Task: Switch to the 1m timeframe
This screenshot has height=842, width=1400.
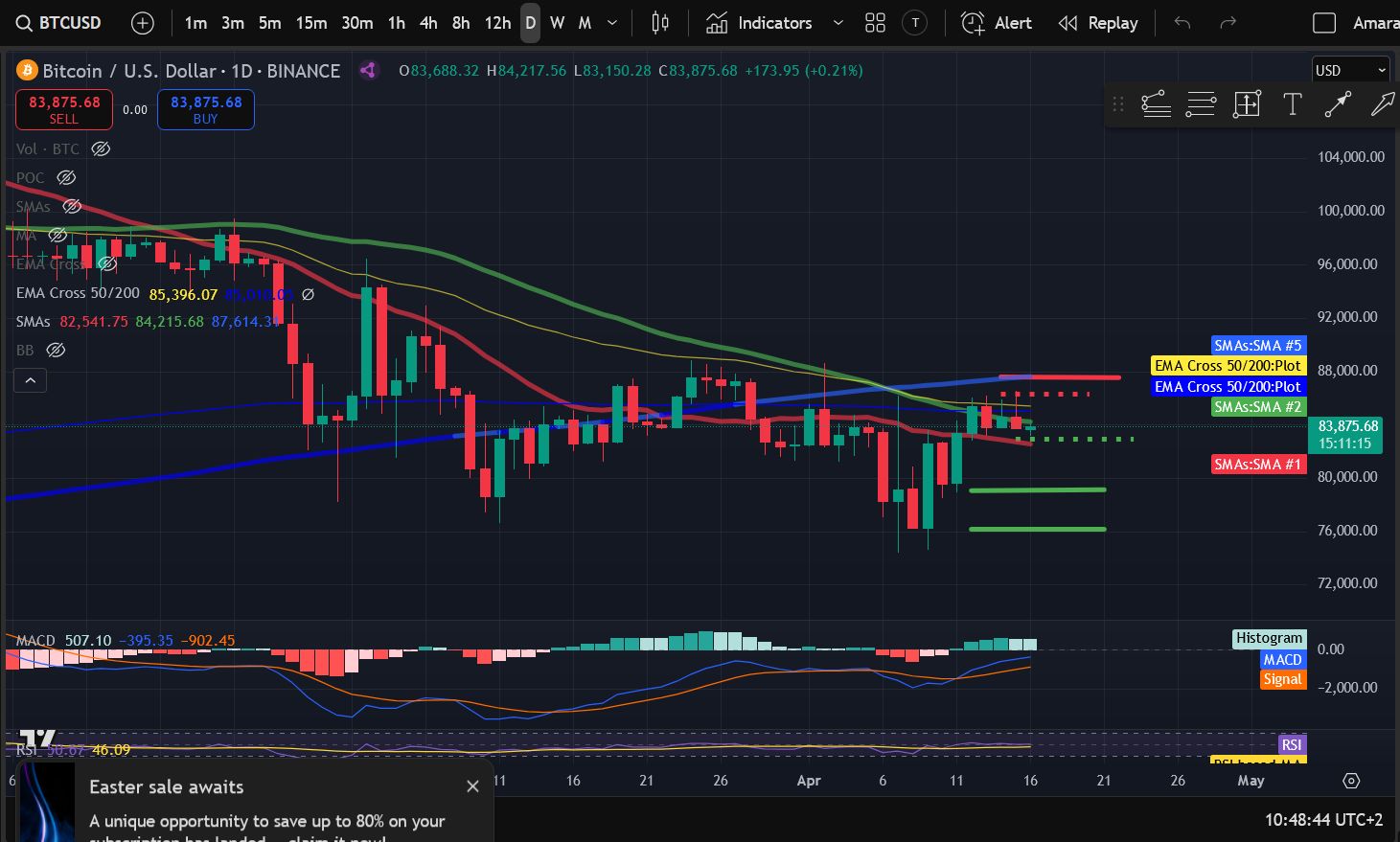Action: point(195,23)
